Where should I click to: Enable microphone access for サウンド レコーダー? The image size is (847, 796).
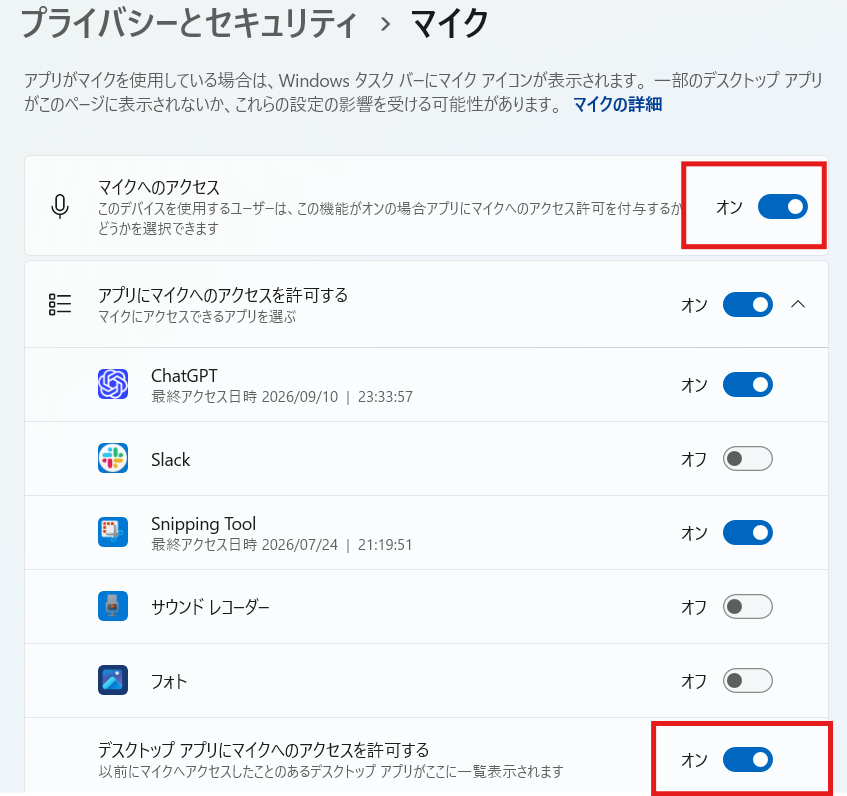tap(748, 606)
